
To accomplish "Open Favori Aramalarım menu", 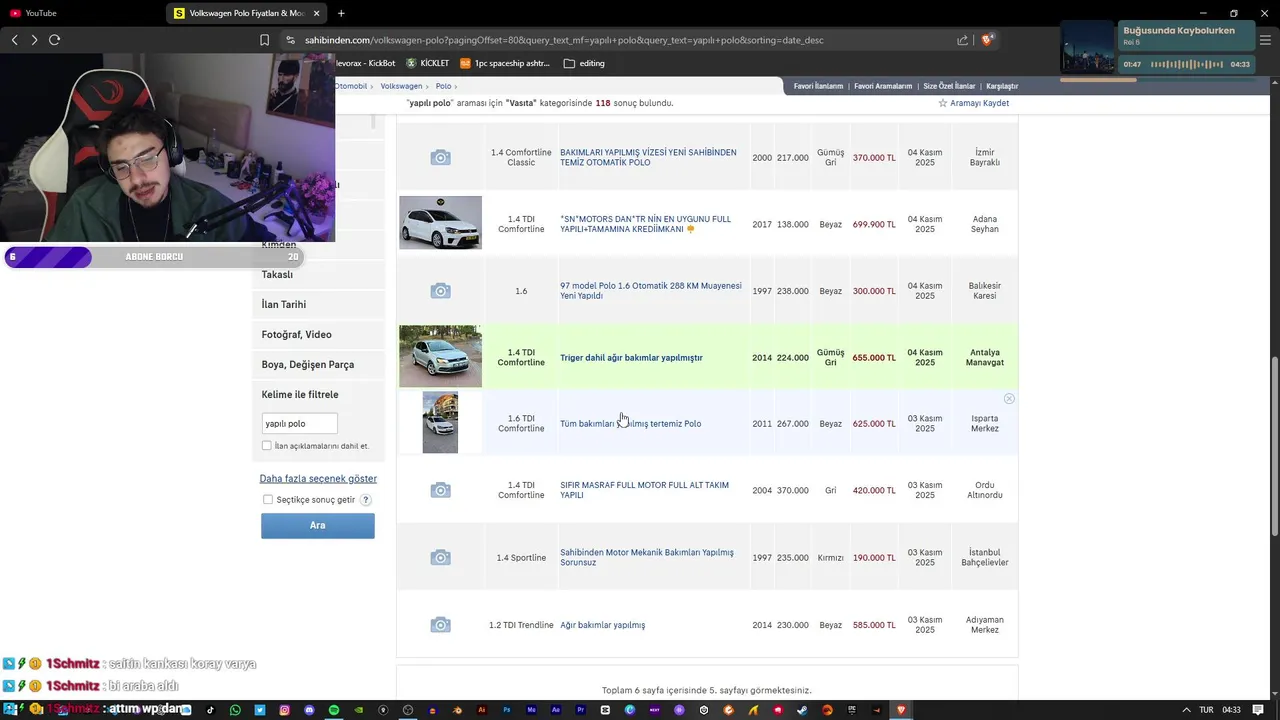I will click(882, 86).
